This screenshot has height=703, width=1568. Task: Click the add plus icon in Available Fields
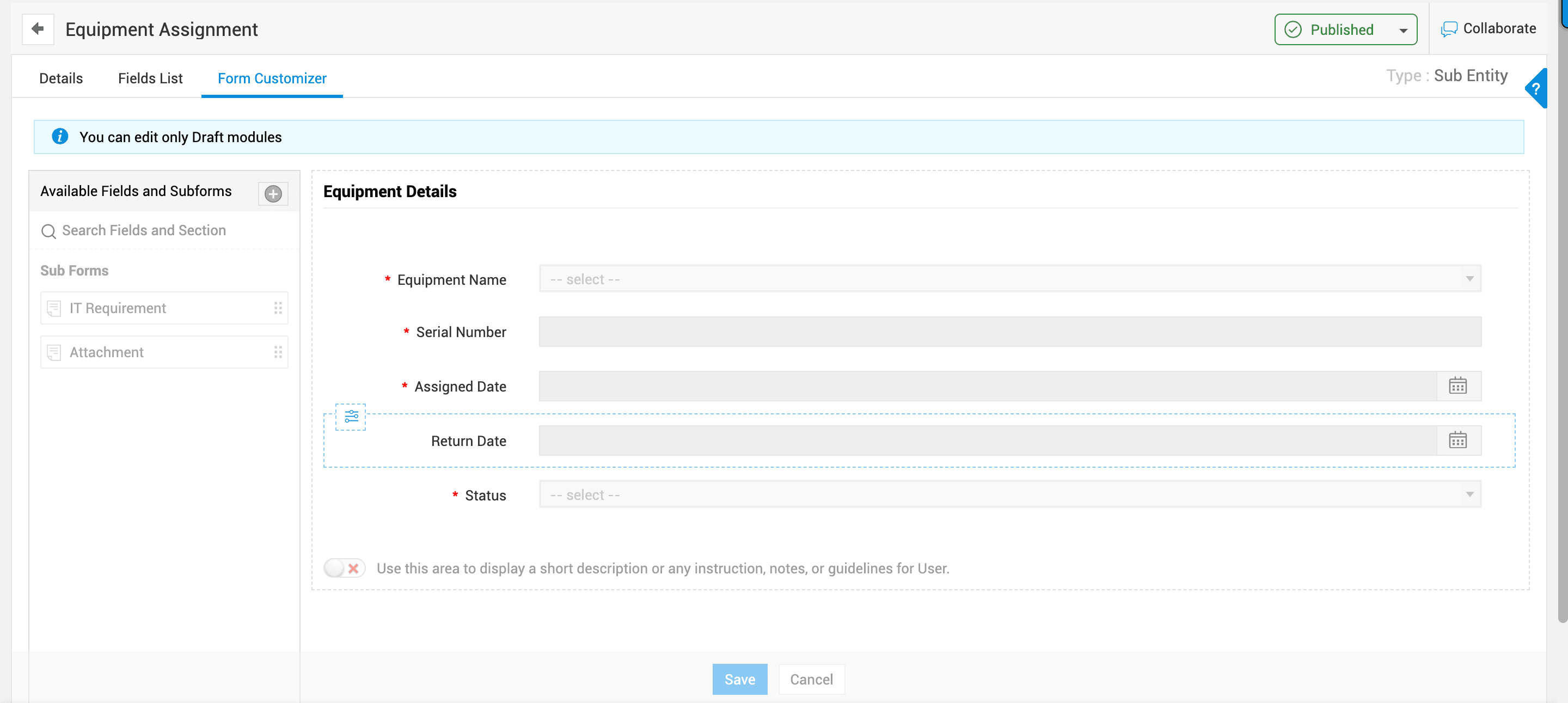pos(273,193)
